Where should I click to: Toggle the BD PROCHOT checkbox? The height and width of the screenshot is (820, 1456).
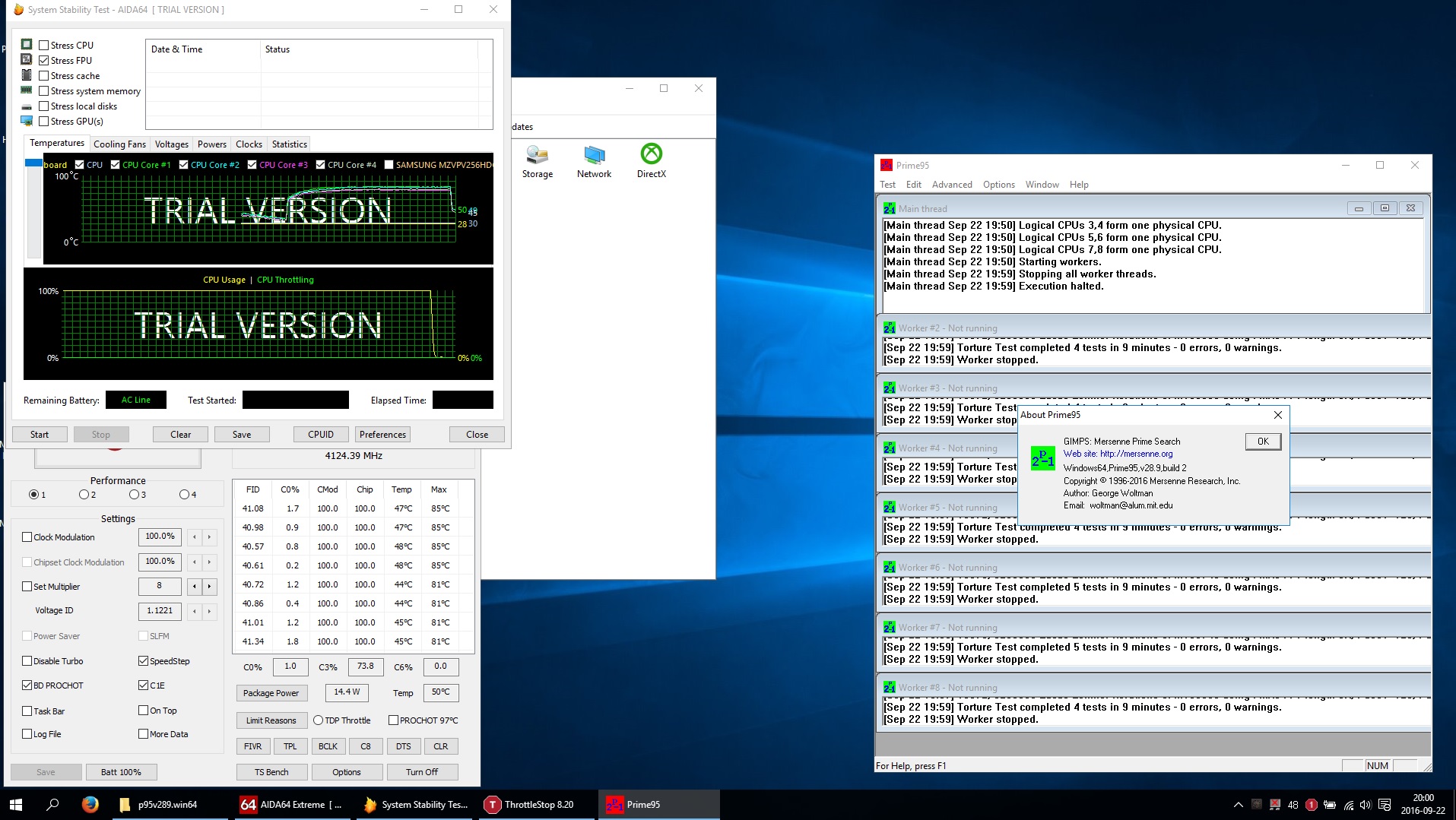pos(27,685)
